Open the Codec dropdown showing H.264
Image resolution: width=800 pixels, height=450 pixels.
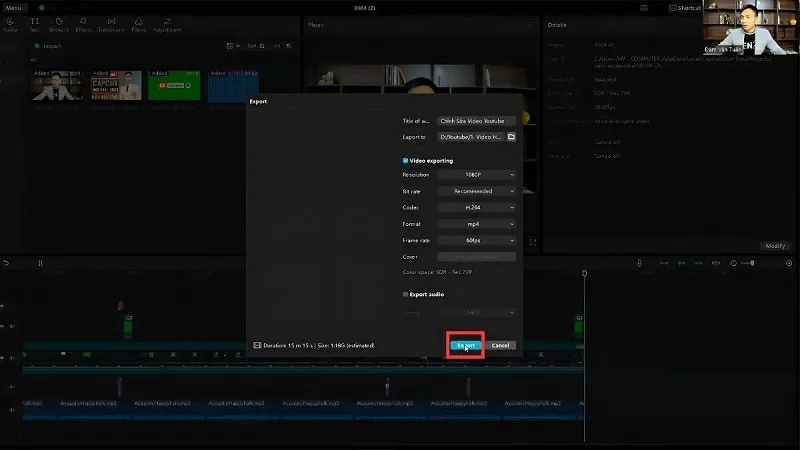coord(477,207)
